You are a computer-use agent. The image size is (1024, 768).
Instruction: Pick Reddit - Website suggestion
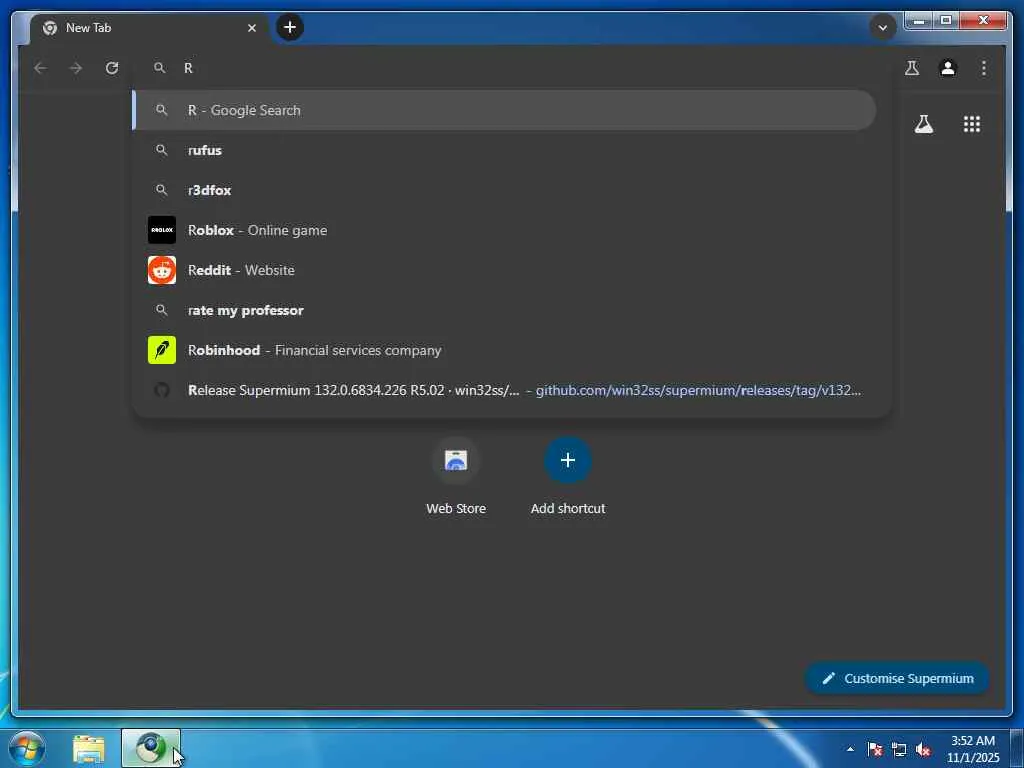tap(504, 270)
